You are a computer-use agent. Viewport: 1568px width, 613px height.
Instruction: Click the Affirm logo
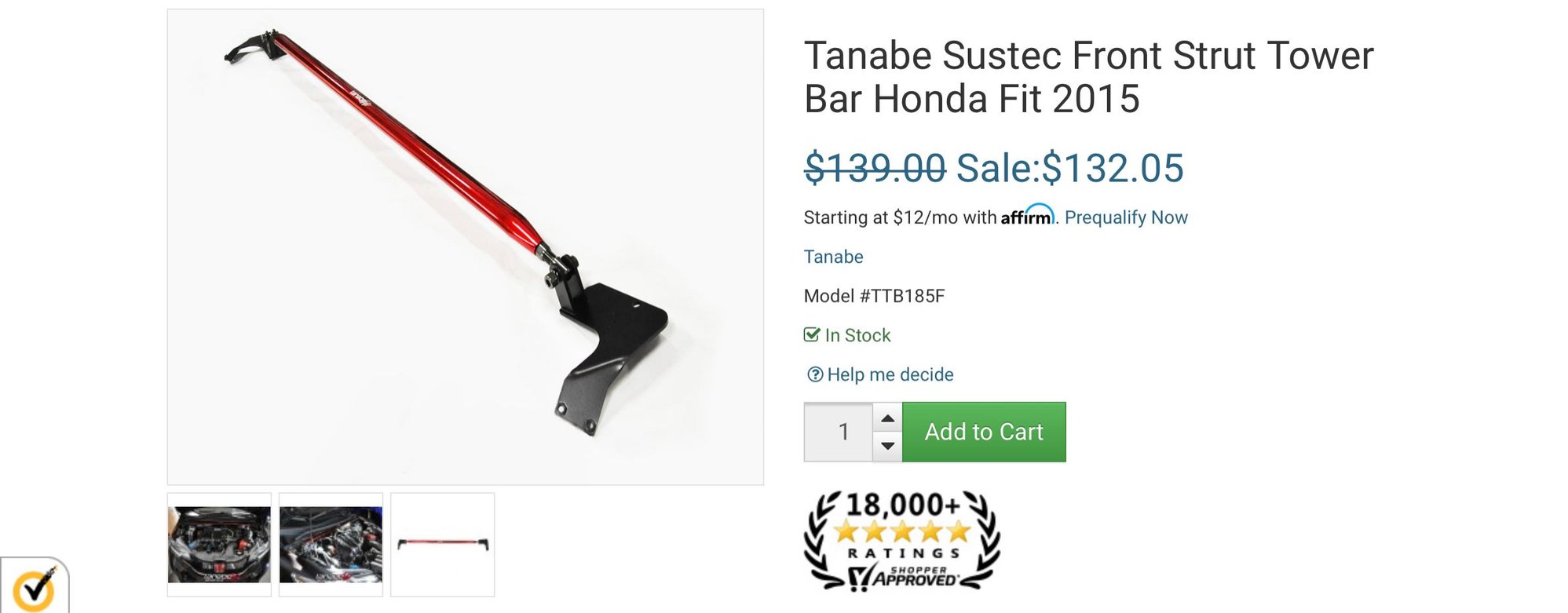(x=1027, y=216)
